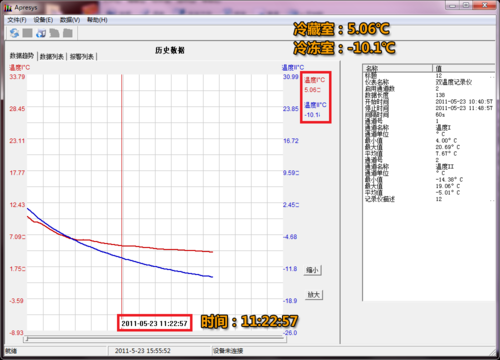
Task: Open the 数据(V) menu
Action: click(70, 20)
